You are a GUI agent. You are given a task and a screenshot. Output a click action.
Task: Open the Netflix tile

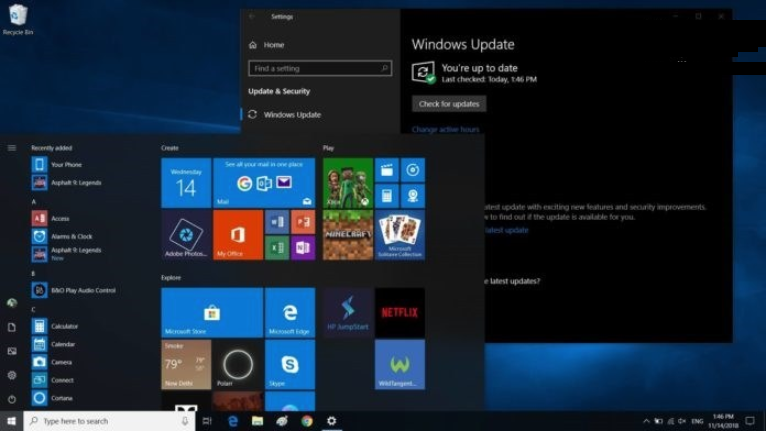pos(399,313)
